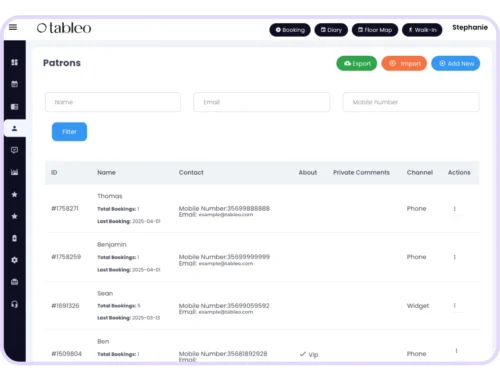Click mobile number 35699888888
Image resolution: width=500 pixels, height=383 pixels.
pos(248,208)
